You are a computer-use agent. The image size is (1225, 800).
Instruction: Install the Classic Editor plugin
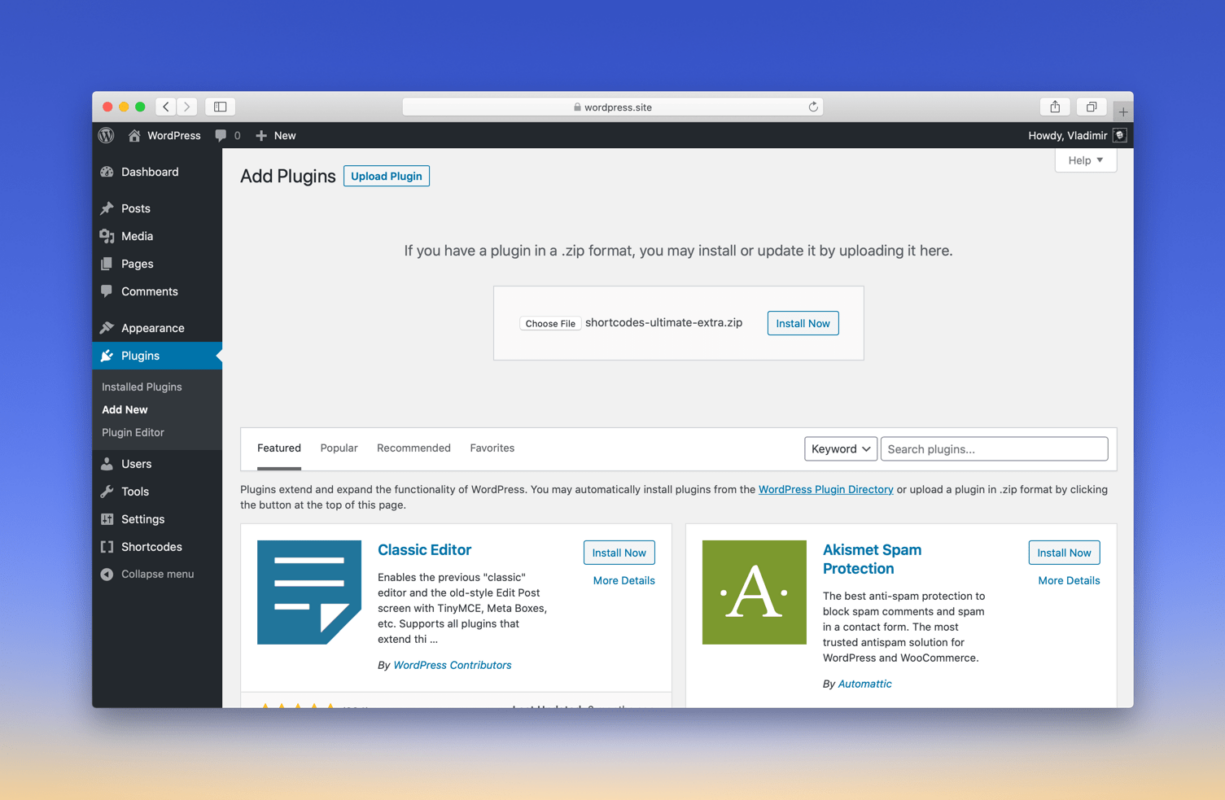pos(619,553)
